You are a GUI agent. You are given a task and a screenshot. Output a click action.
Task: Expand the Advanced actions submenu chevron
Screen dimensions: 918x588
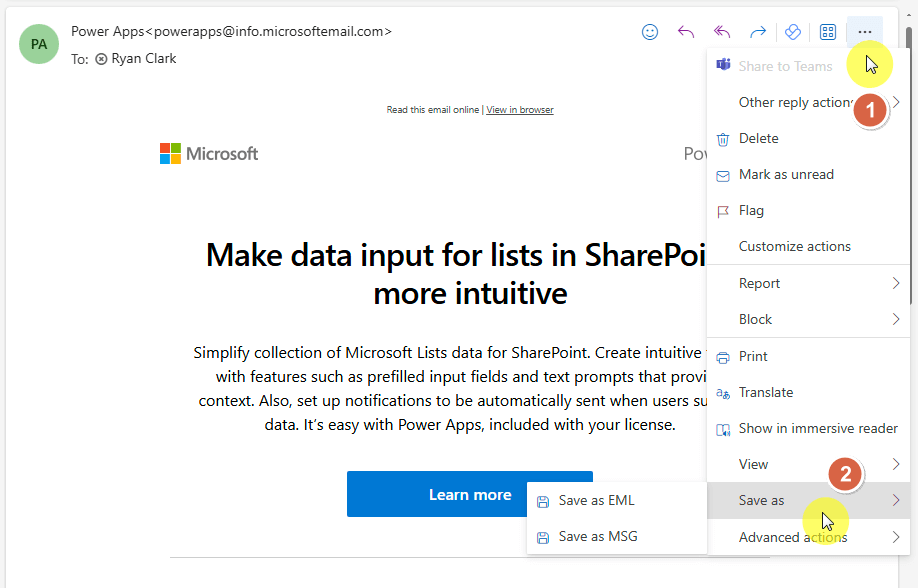896,537
